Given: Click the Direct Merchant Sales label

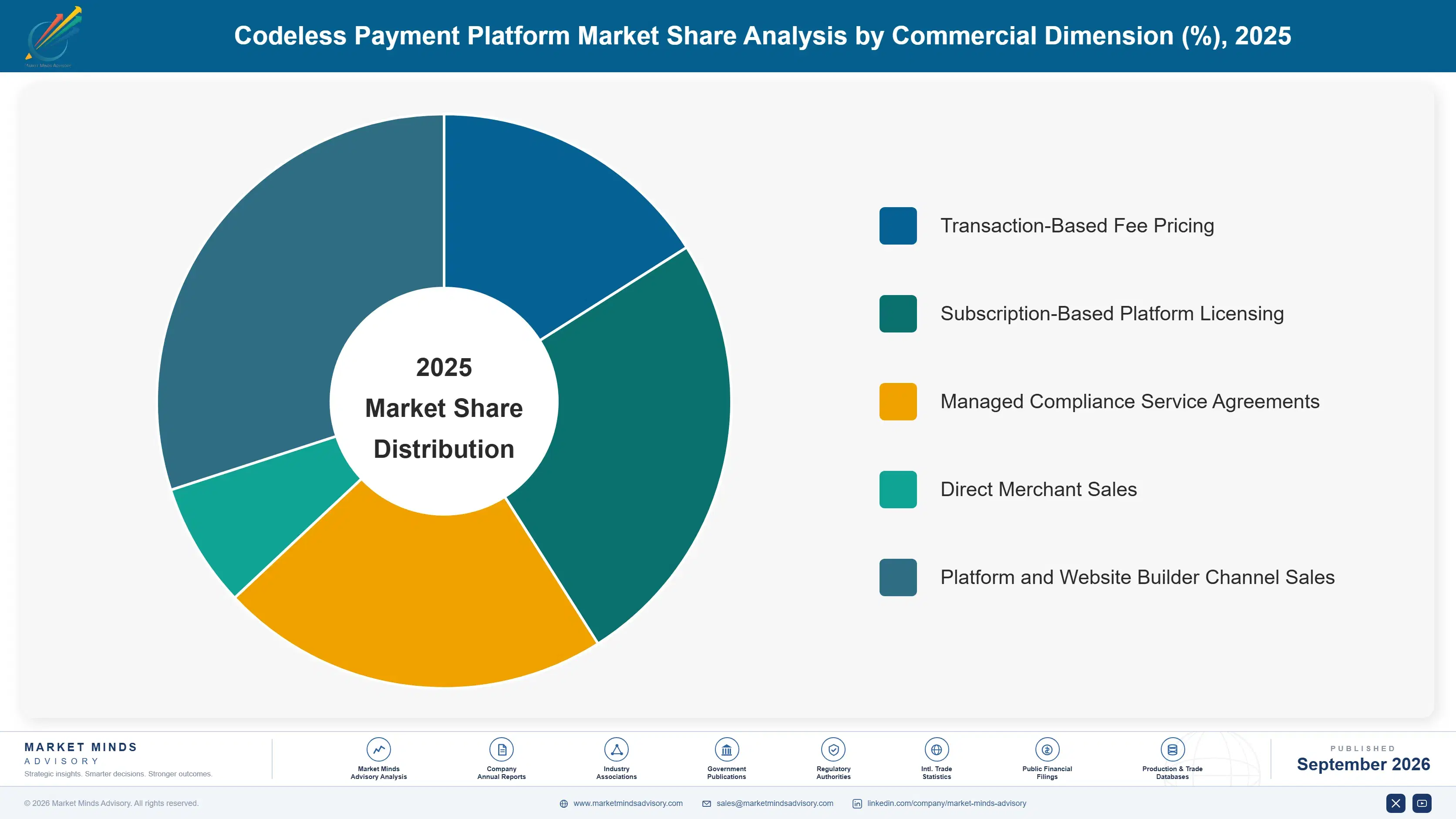Looking at the screenshot, I should (1038, 489).
